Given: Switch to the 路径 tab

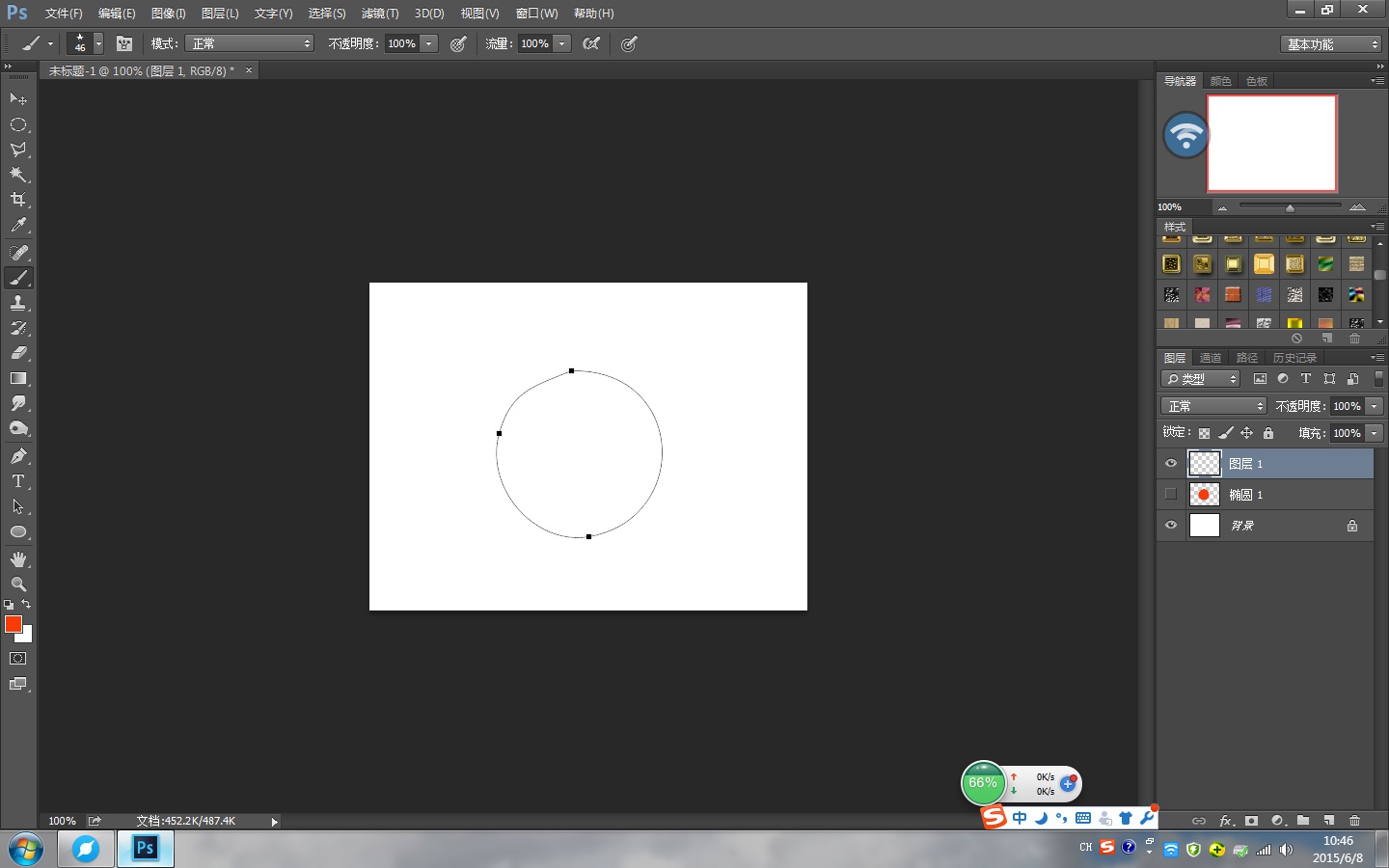Looking at the screenshot, I should pyautogui.click(x=1247, y=358).
